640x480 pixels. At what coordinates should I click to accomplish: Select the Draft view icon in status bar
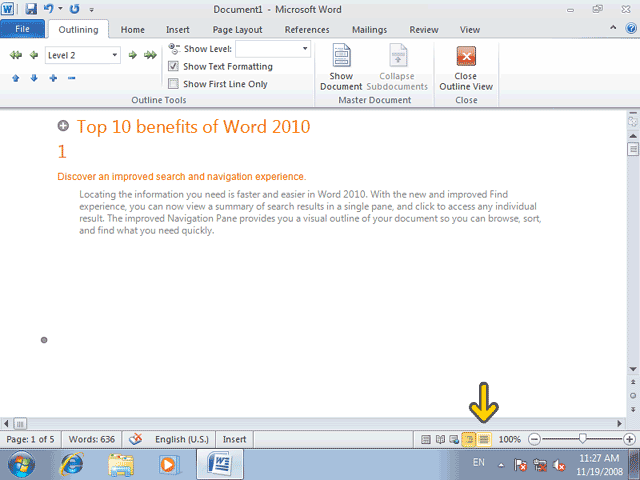pos(484,440)
